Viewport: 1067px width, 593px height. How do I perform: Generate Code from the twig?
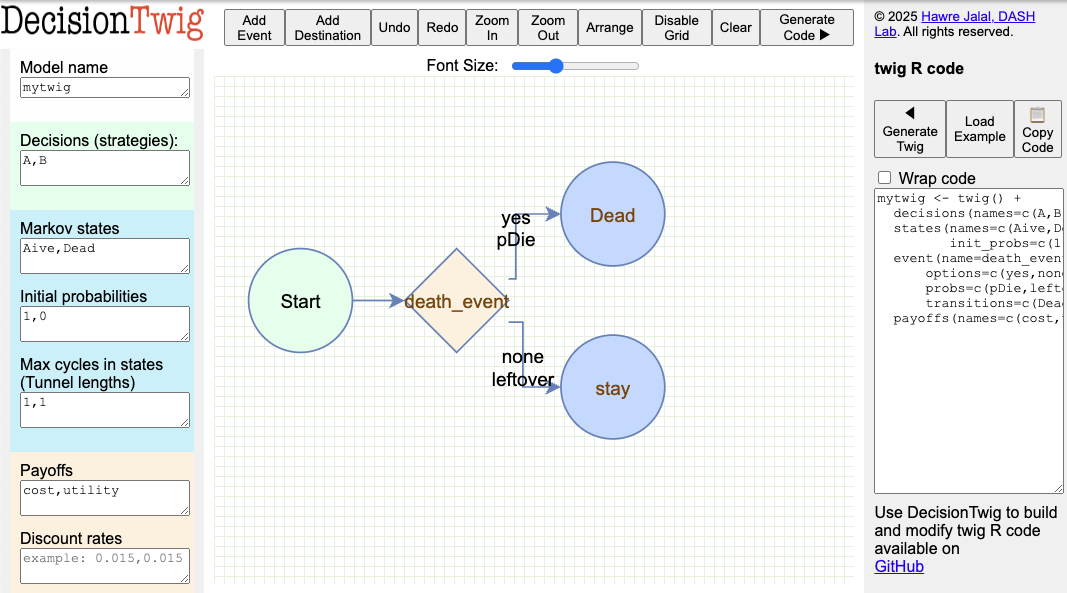tap(806, 28)
